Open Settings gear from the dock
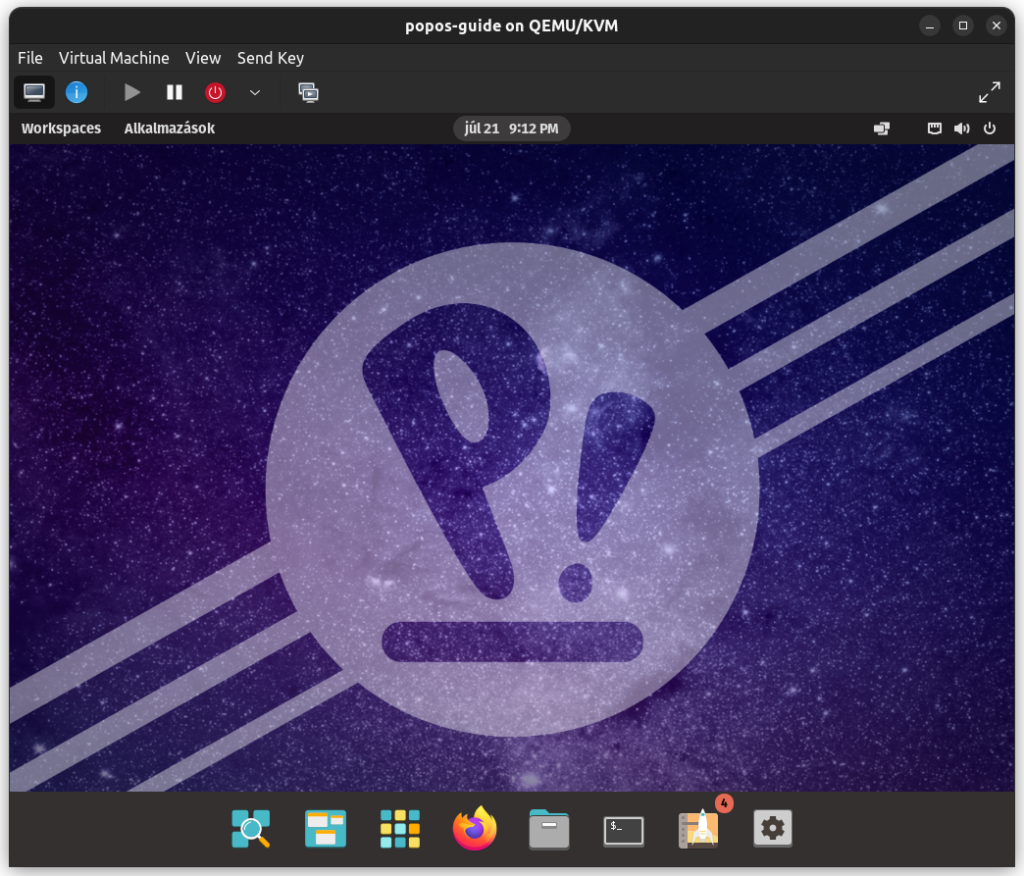The image size is (1024, 876). coord(773,828)
